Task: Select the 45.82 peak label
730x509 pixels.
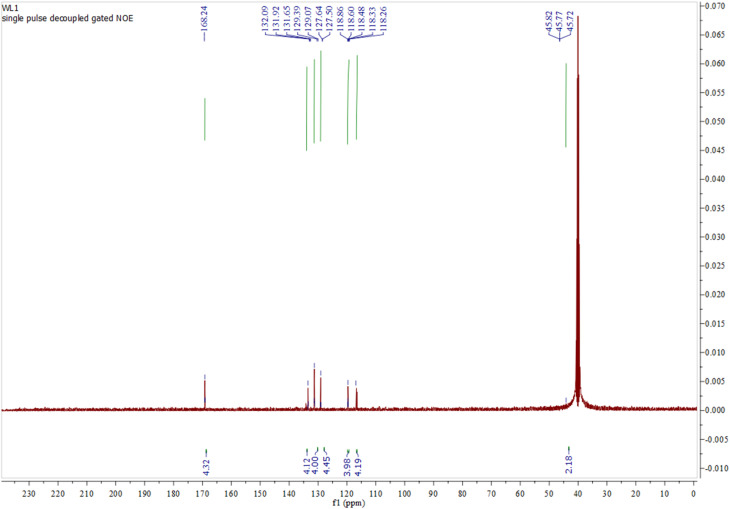Action: click(x=549, y=20)
